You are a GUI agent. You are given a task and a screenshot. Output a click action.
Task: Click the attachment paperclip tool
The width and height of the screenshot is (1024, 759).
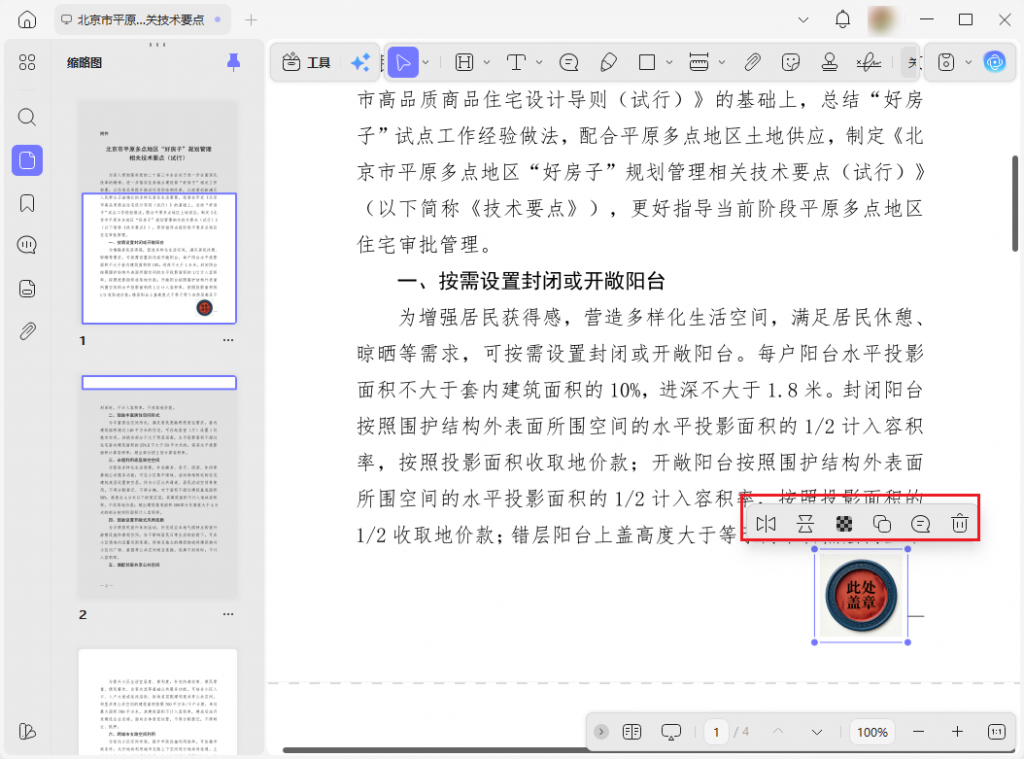[753, 62]
